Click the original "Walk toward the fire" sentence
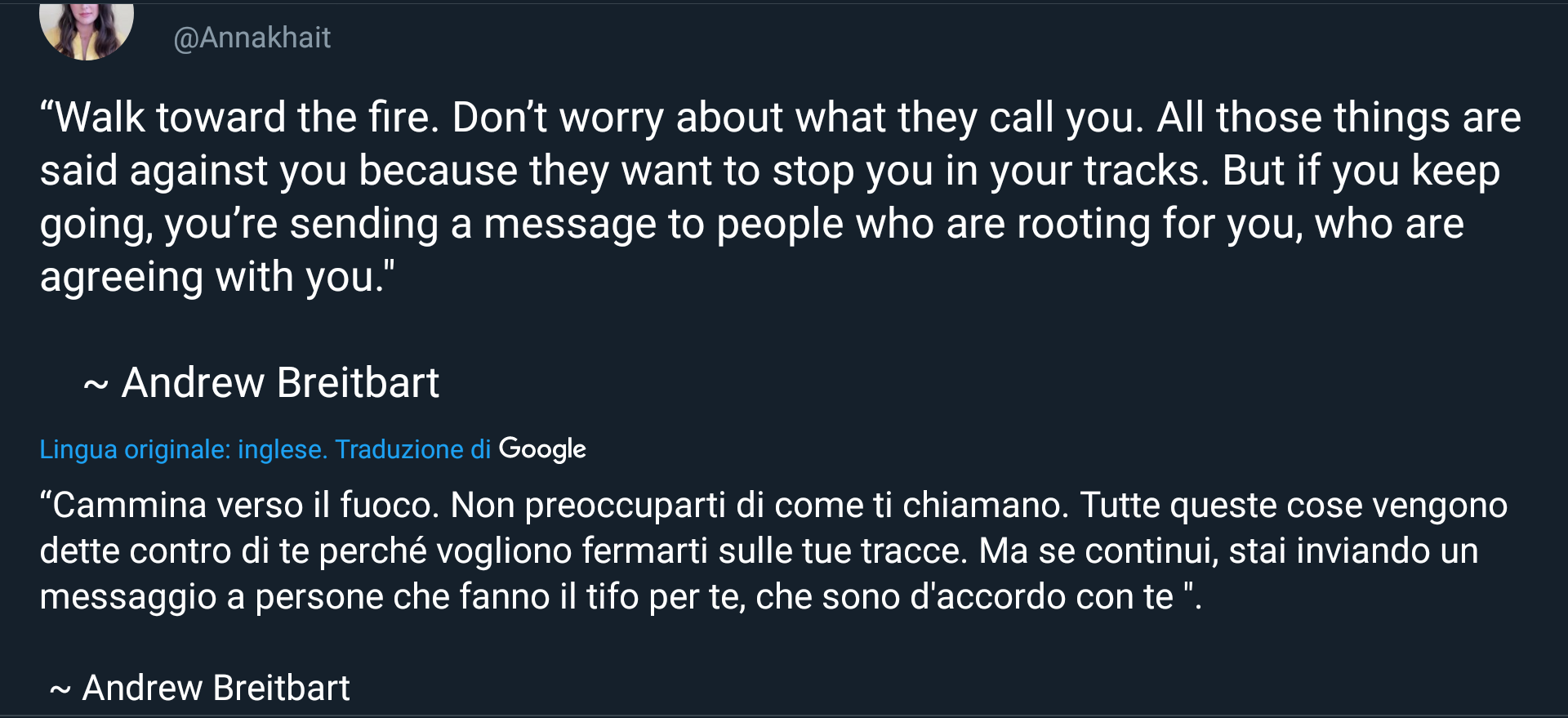1568x718 pixels. (x=241, y=118)
